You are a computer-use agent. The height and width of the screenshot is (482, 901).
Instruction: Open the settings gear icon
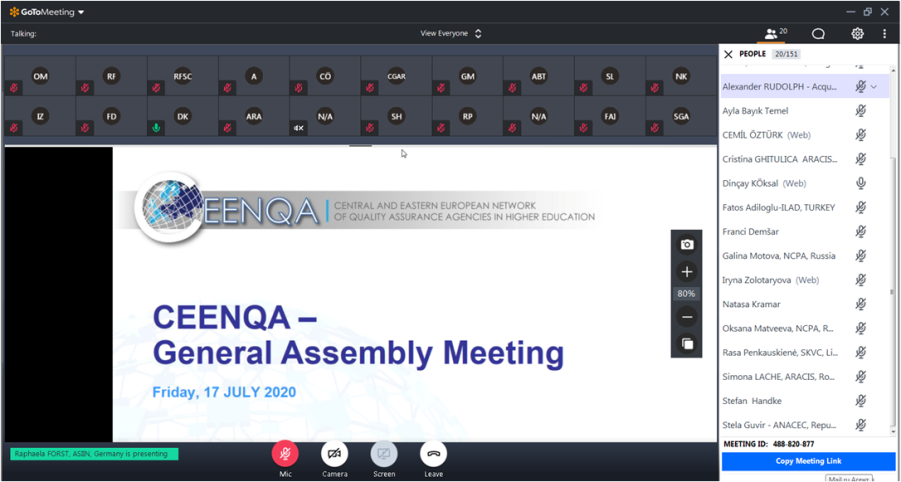pyautogui.click(x=857, y=34)
